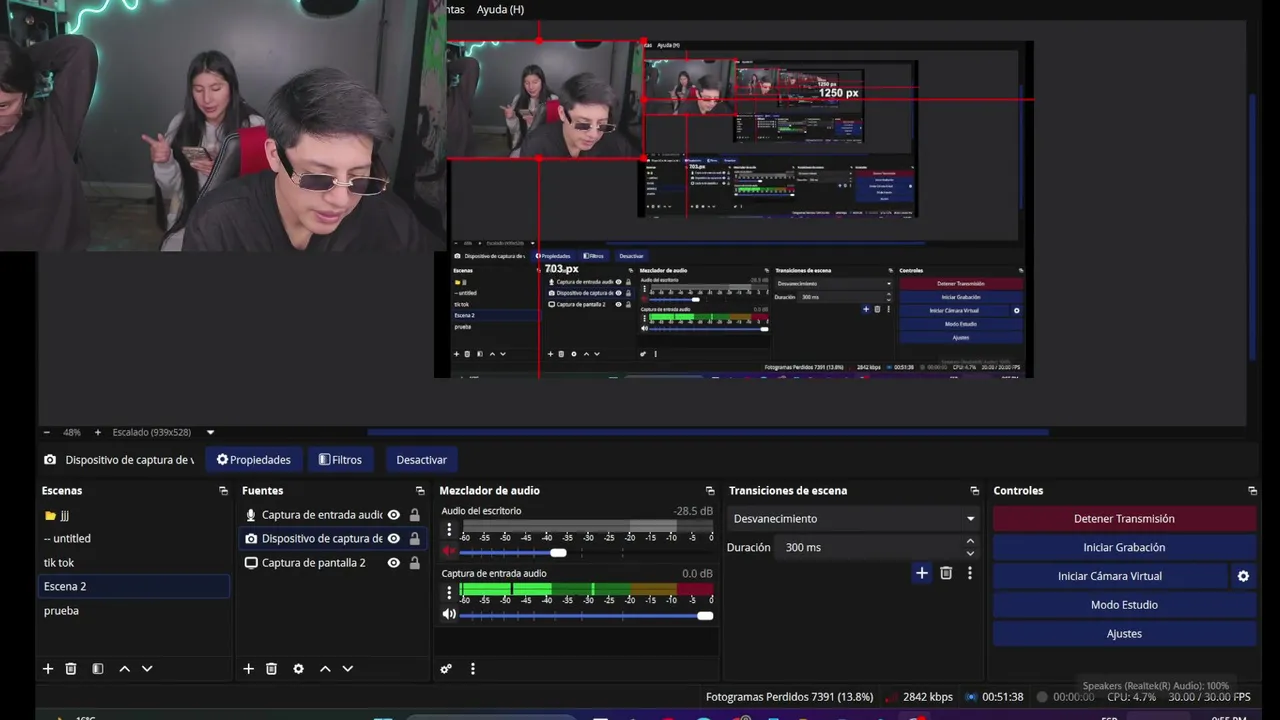Toggle lock on Captura de pantalla 2
Screen dimensions: 1280x720
coord(414,563)
